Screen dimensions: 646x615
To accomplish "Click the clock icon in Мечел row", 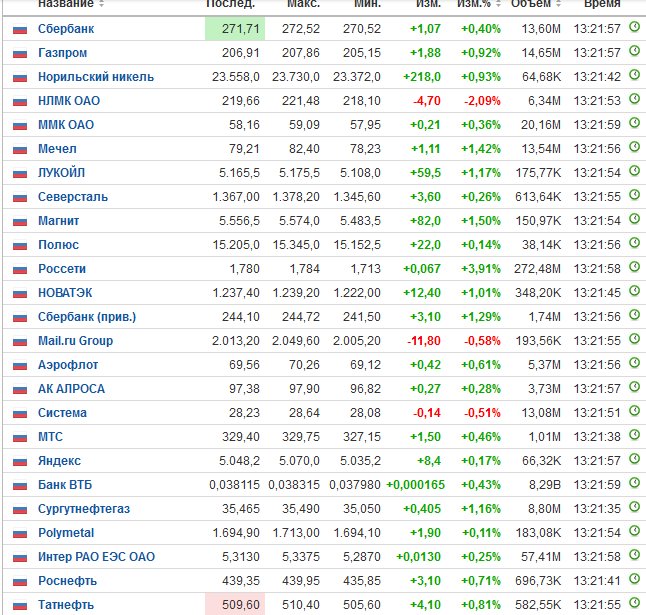I will [634, 147].
